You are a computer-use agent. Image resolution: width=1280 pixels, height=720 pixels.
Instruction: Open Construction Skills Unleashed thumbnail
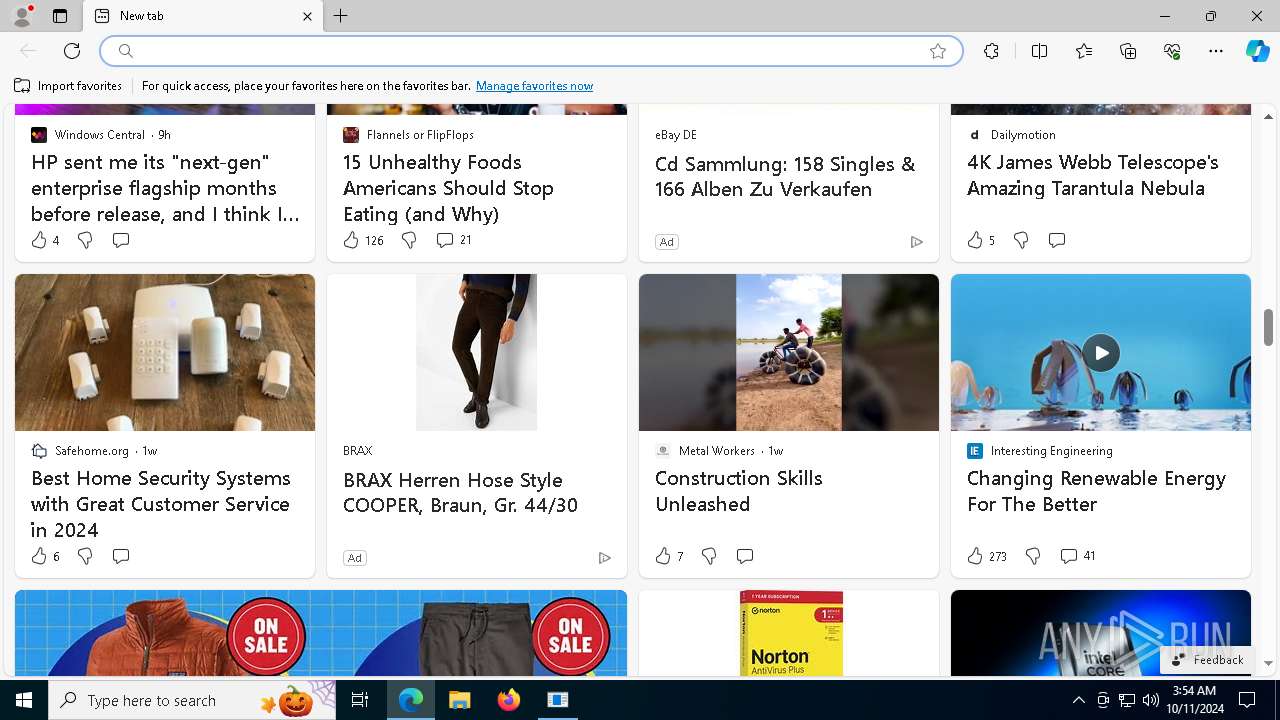pos(789,352)
